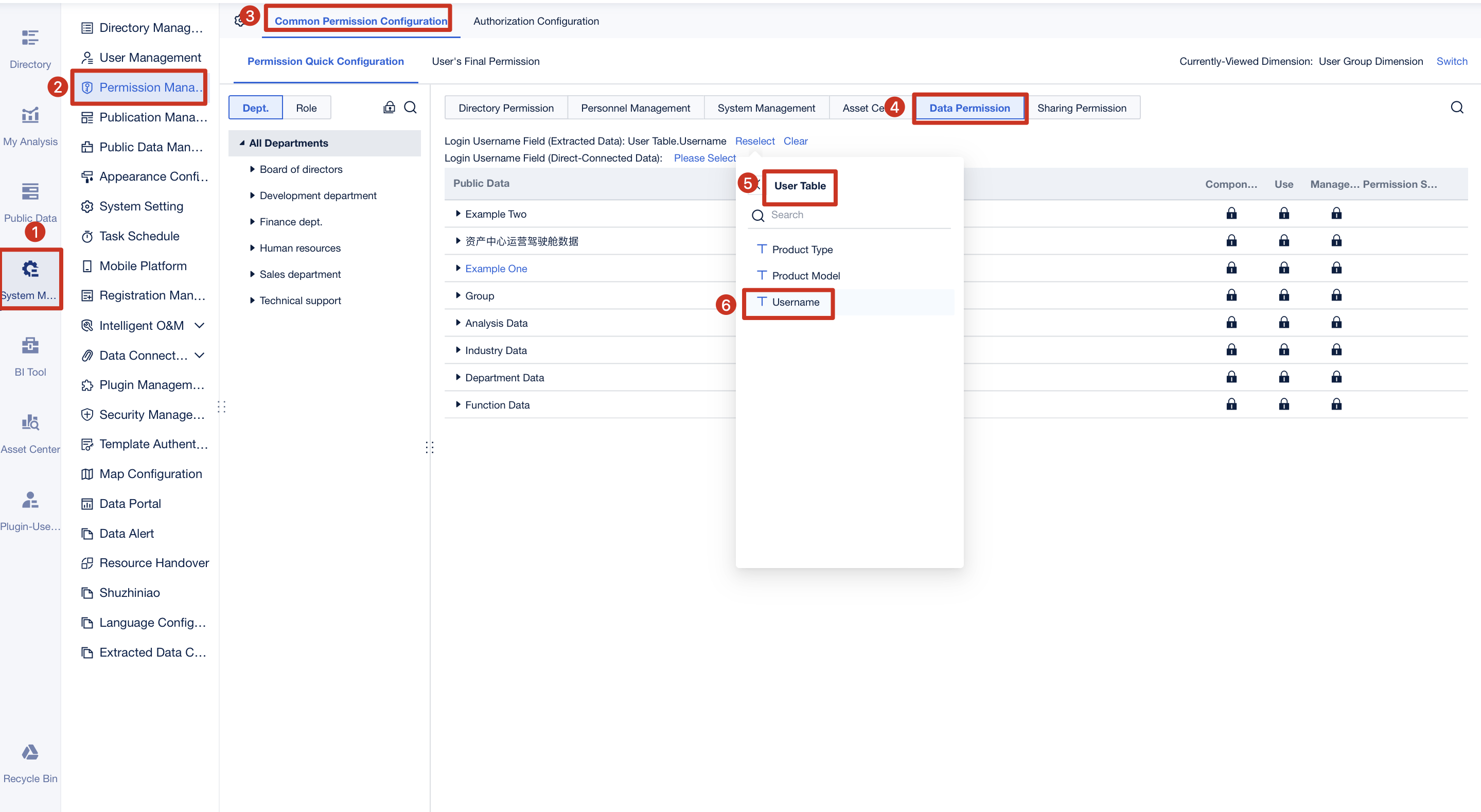Screen dimensions: 1481x812
Task: Open Asset Center in sidebar
Action: tap(30, 434)
